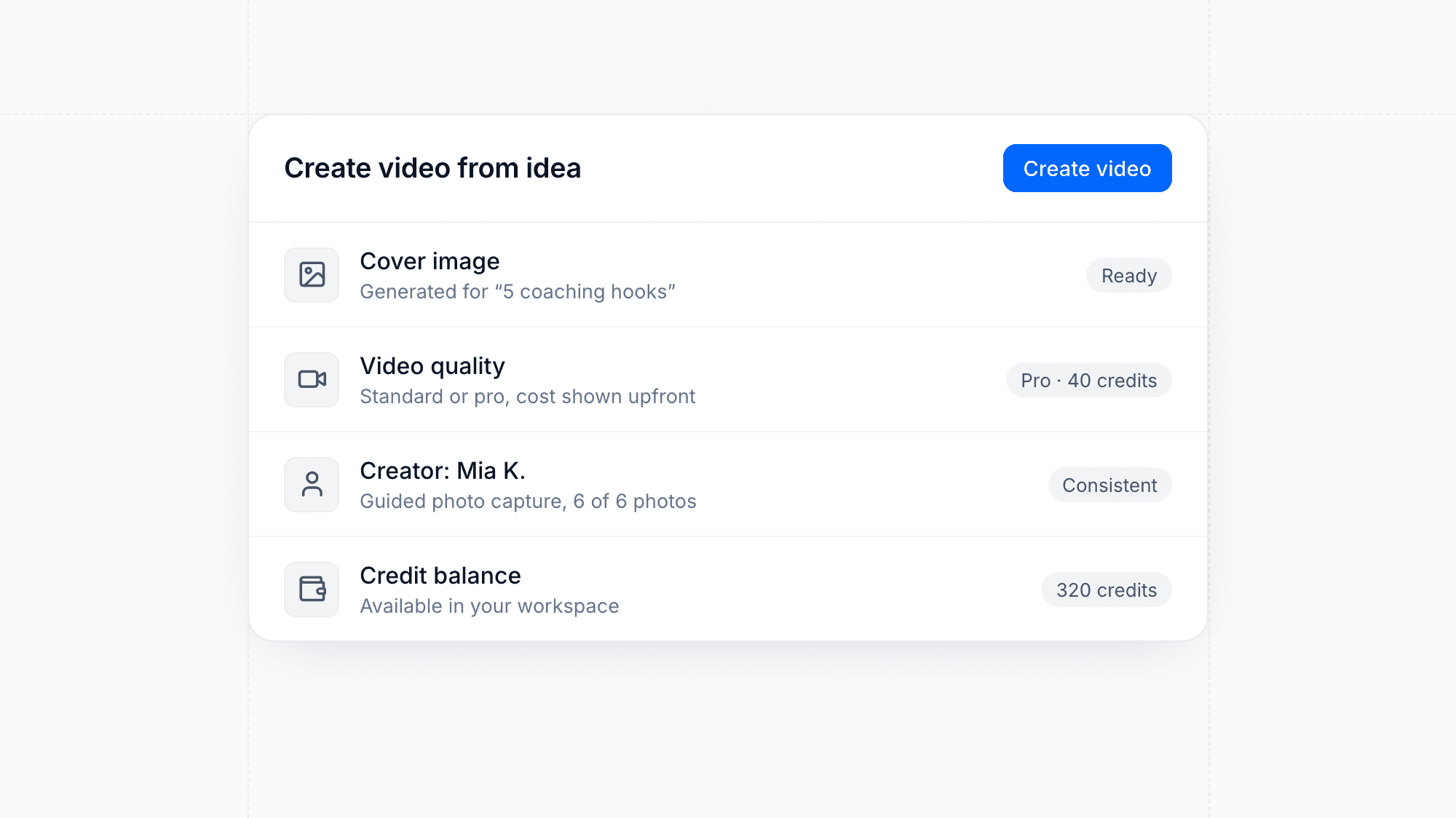The width and height of the screenshot is (1456, 818).
Task: Open the 'Credit balance' title
Action: click(x=440, y=576)
